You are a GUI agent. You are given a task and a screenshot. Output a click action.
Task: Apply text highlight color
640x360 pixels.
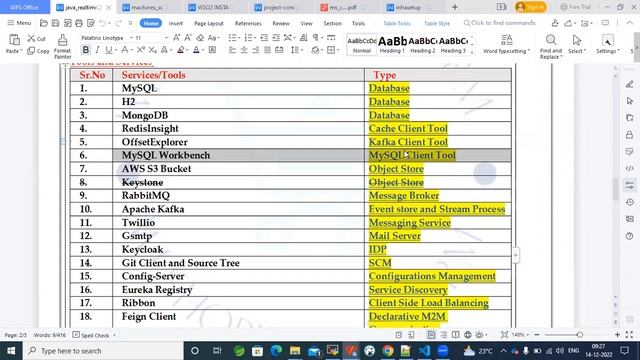pyautogui.click(x=181, y=50)
